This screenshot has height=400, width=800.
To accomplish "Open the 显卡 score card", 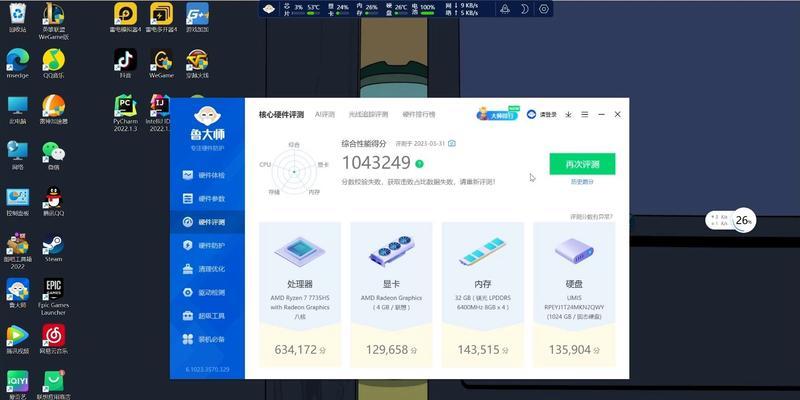I will coord(391,294).
